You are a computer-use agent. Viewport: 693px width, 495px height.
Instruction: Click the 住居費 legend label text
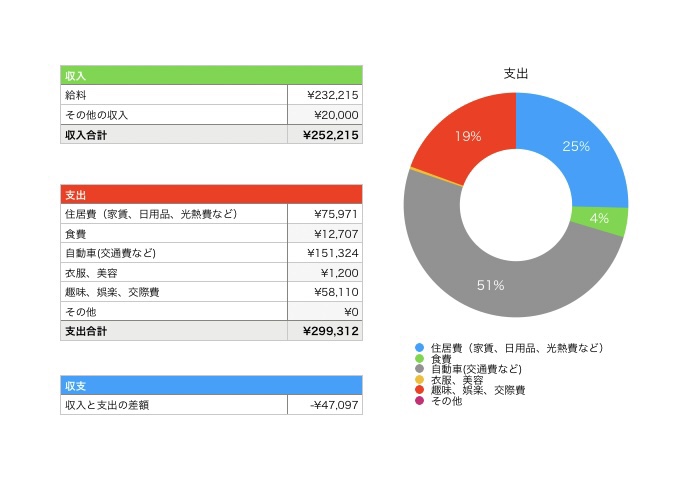click(517, 348)
